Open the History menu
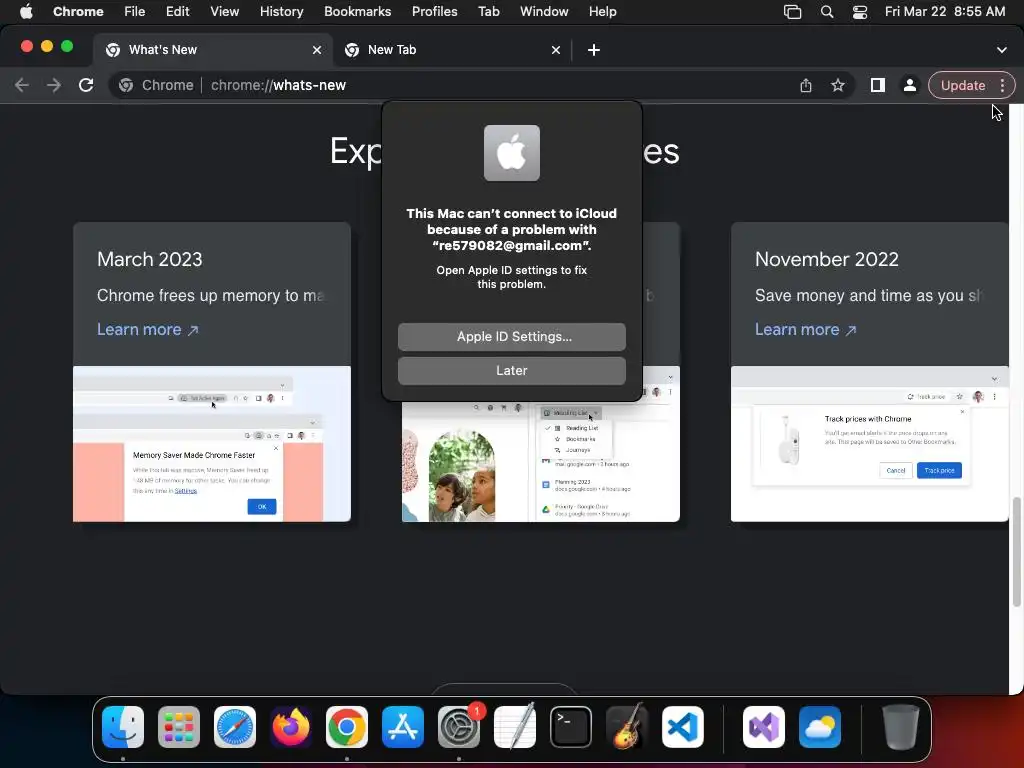The width and height of the screenshot is (1024, 768). (281, 12)
